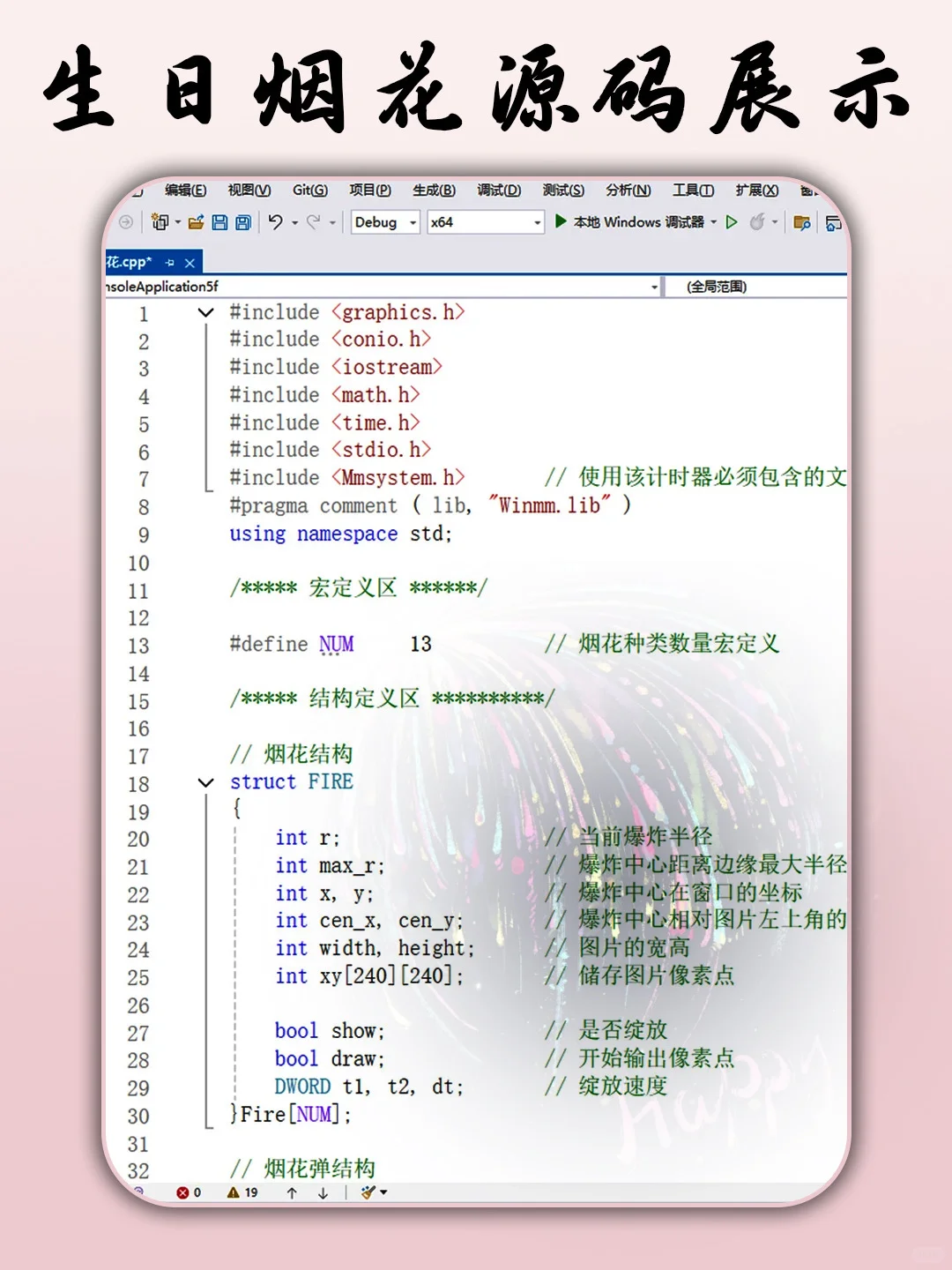Open the x64 platform dropdown
952x1270 pixels.
click(x=486, y=222)
